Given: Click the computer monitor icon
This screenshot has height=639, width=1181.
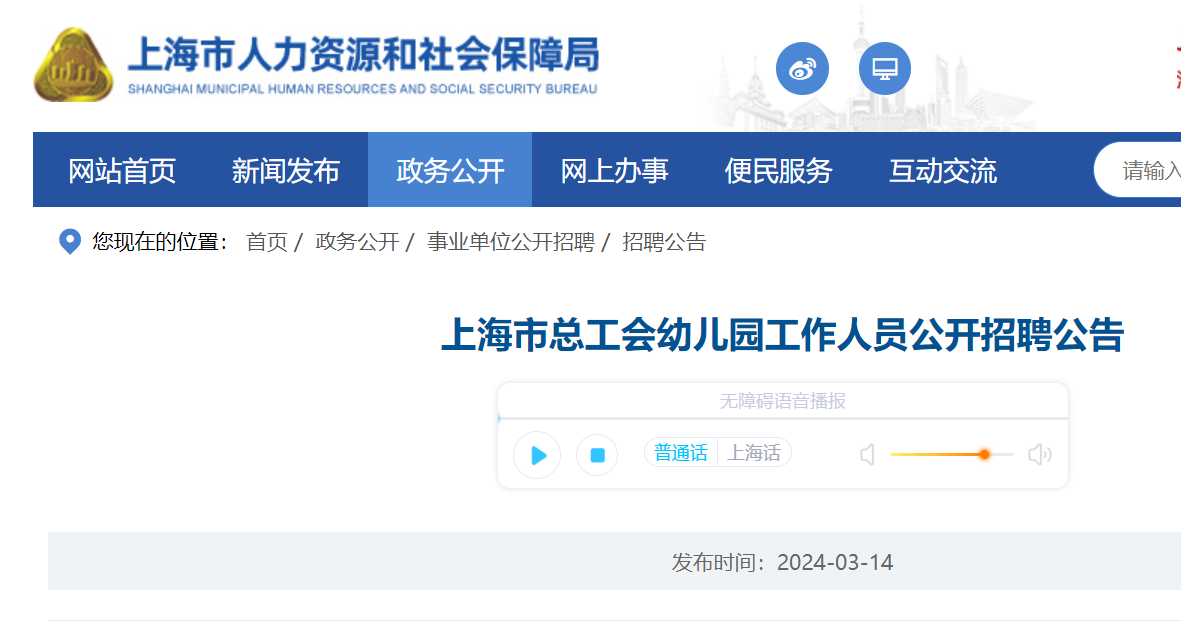Looking at the screenshot, I should click(884, 69).
